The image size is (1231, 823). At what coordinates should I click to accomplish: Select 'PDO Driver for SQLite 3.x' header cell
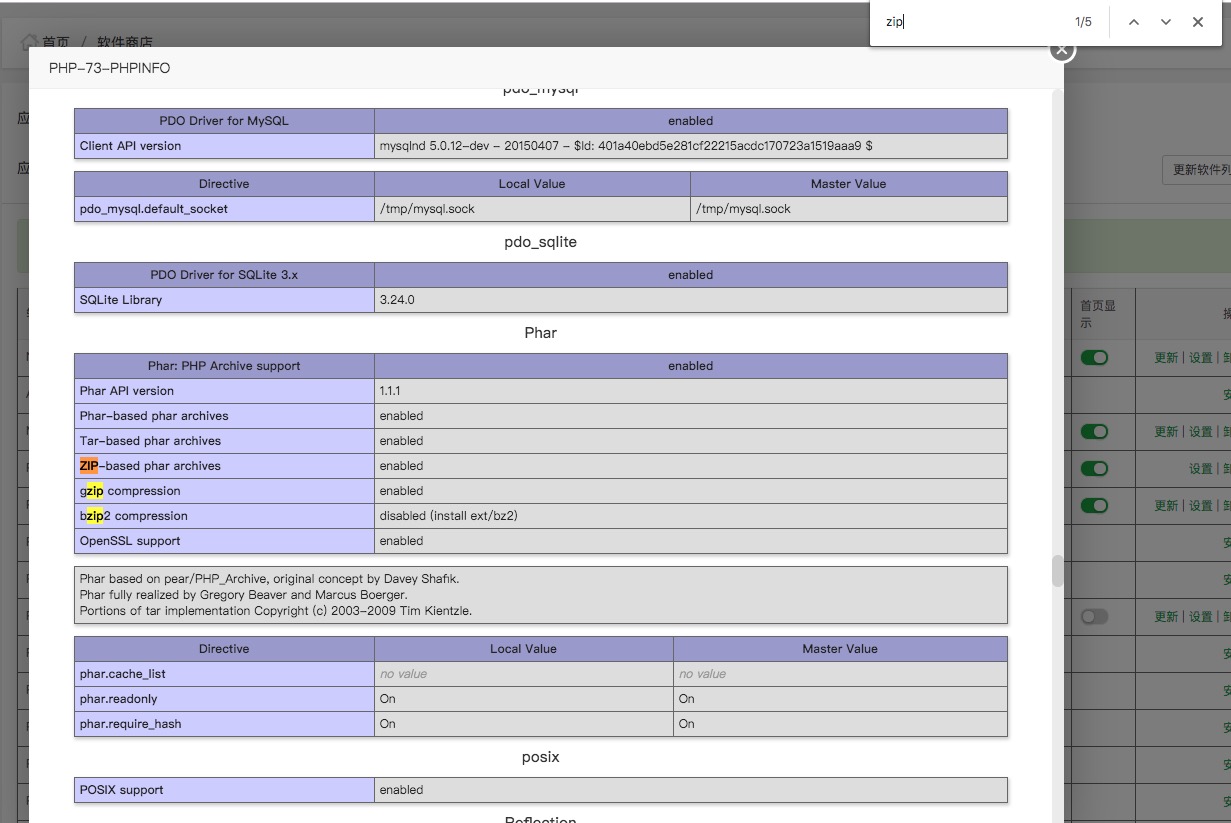pyautogui.click(x=224, y=275)
